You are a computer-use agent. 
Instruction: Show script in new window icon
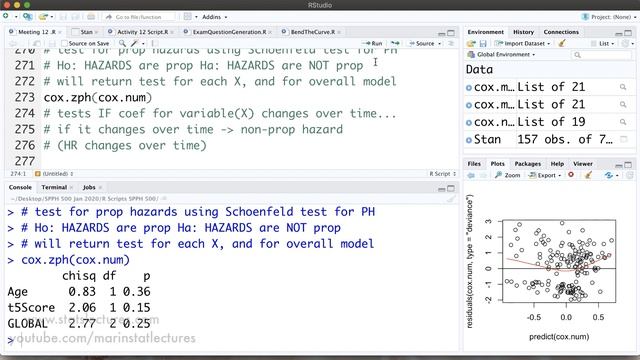point(36,43)
